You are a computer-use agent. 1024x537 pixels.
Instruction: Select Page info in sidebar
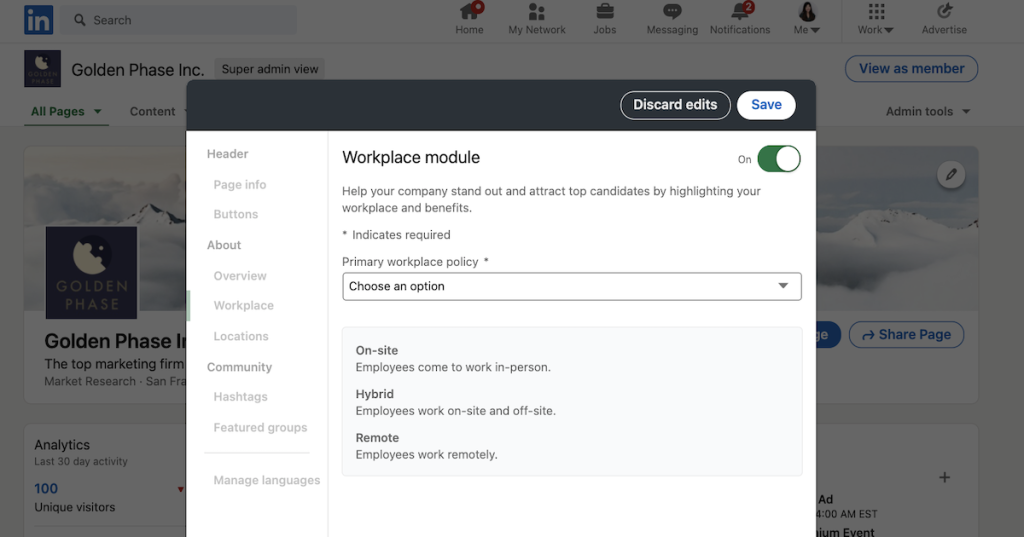240,184
